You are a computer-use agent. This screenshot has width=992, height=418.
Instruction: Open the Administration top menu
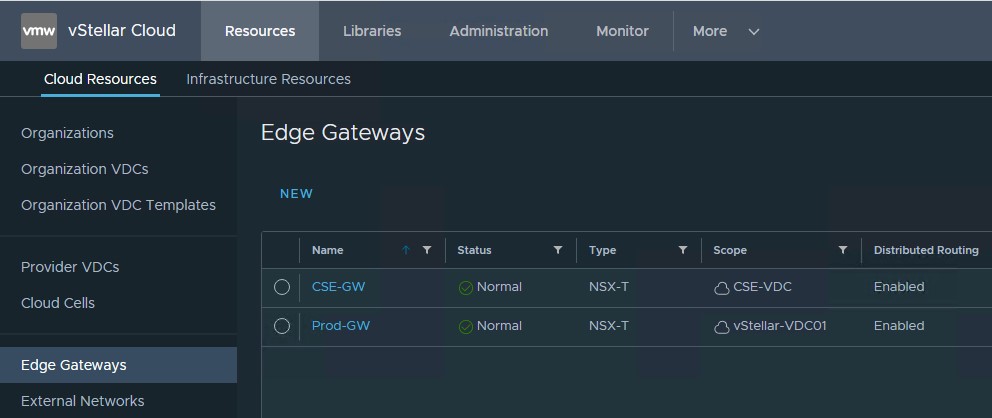[x=498, y=31]
